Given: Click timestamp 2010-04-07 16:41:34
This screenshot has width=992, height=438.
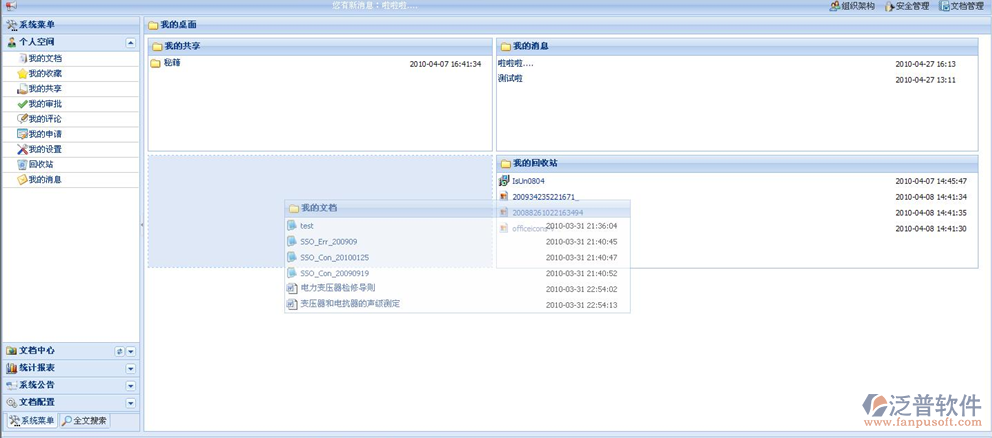Looking at the screenshot, I should tap(445, 64).
